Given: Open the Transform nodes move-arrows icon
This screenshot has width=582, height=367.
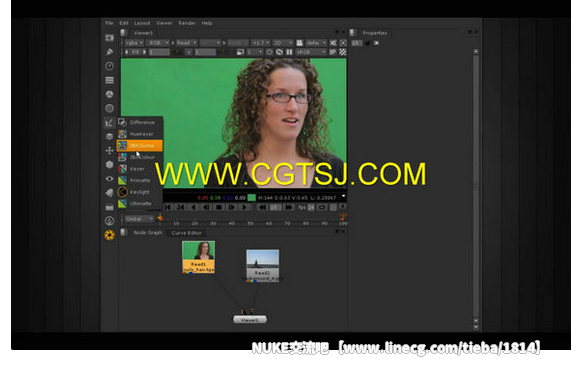Looking at the screenshot, I should [x=109, y=150].
